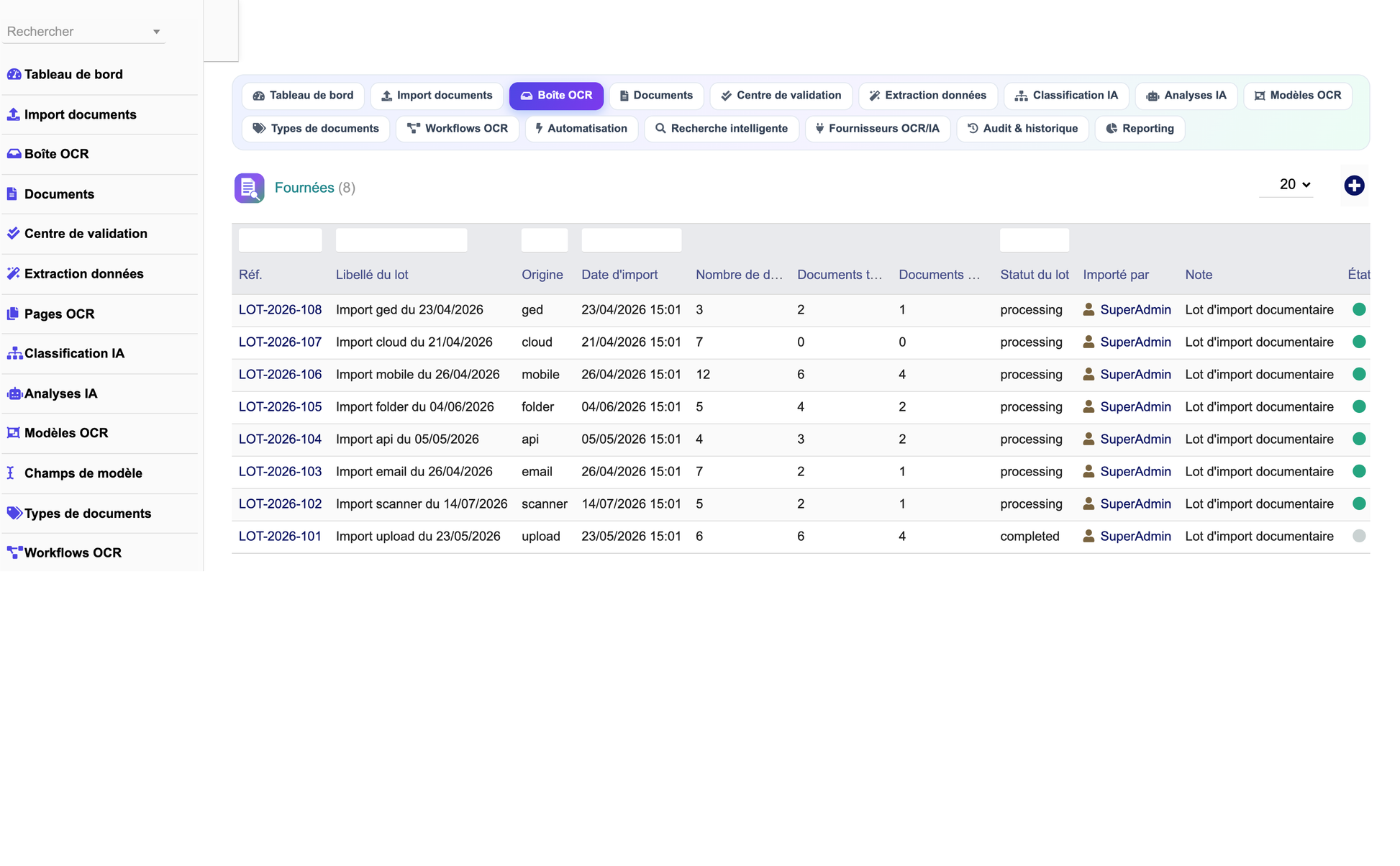Click the Import documents sidebar upload icon

13,114
